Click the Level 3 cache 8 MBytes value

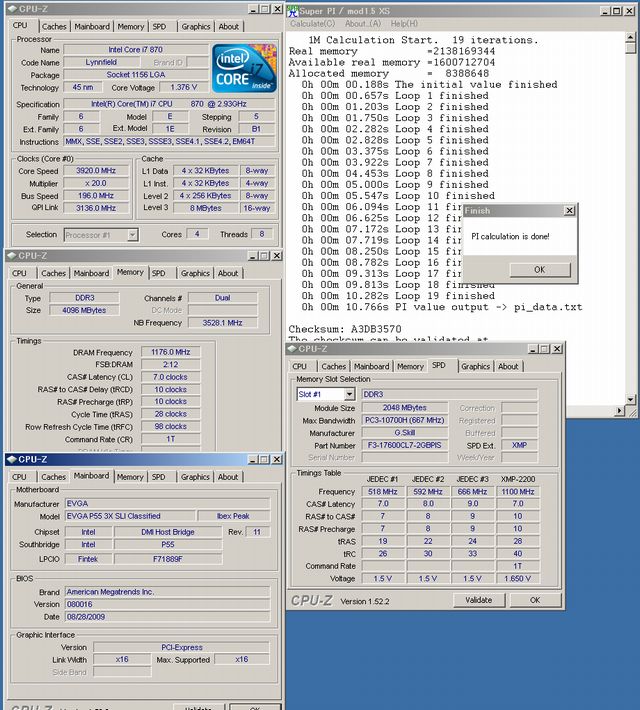click(205, 208)
